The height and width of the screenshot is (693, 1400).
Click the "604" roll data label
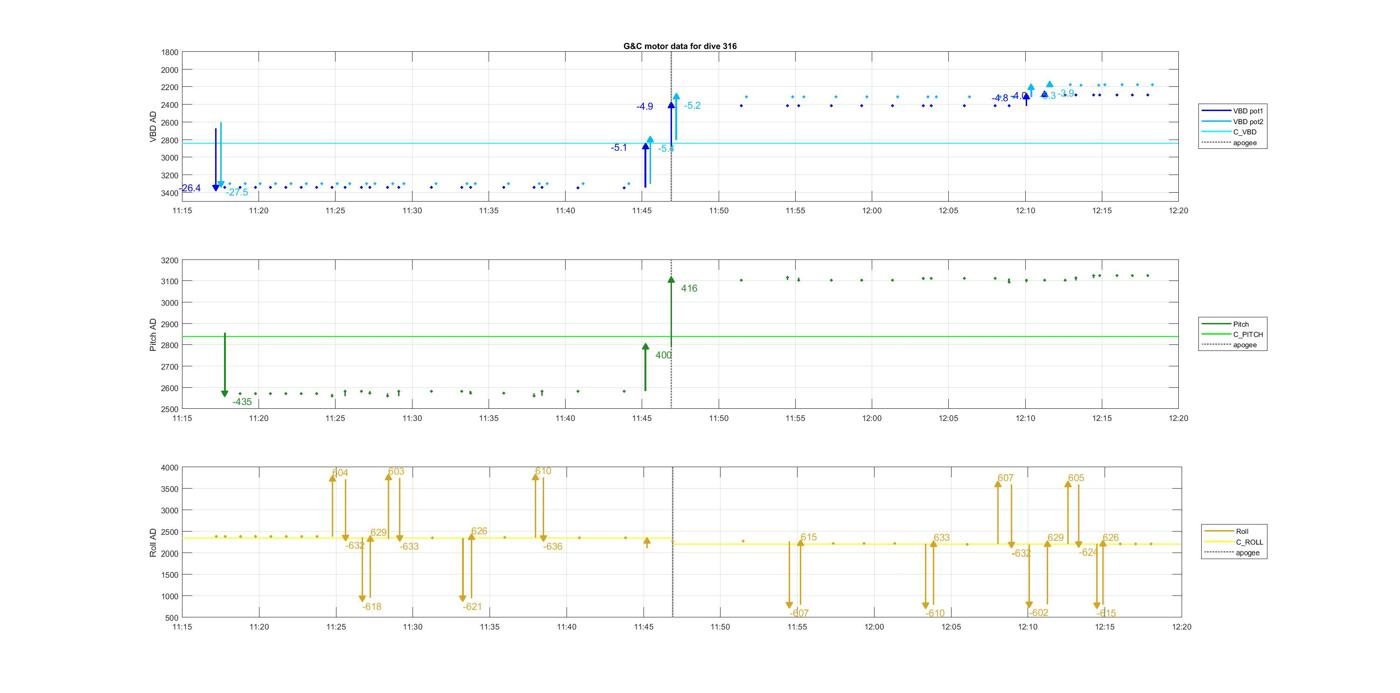[340, 473]
